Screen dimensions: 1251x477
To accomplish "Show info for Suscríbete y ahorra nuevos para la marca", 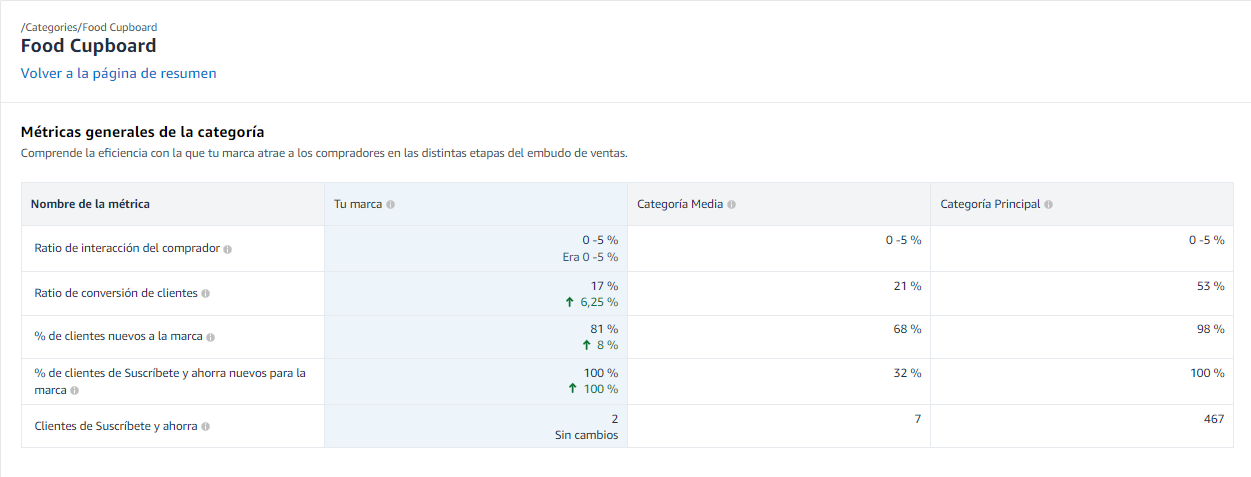I will coord(75,391).
